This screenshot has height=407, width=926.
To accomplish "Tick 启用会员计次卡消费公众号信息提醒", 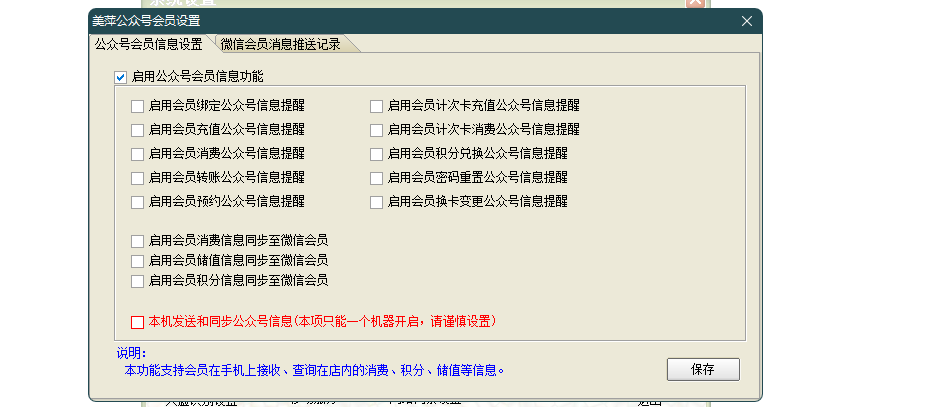I will pyautogui.click(x=376, y=130).
